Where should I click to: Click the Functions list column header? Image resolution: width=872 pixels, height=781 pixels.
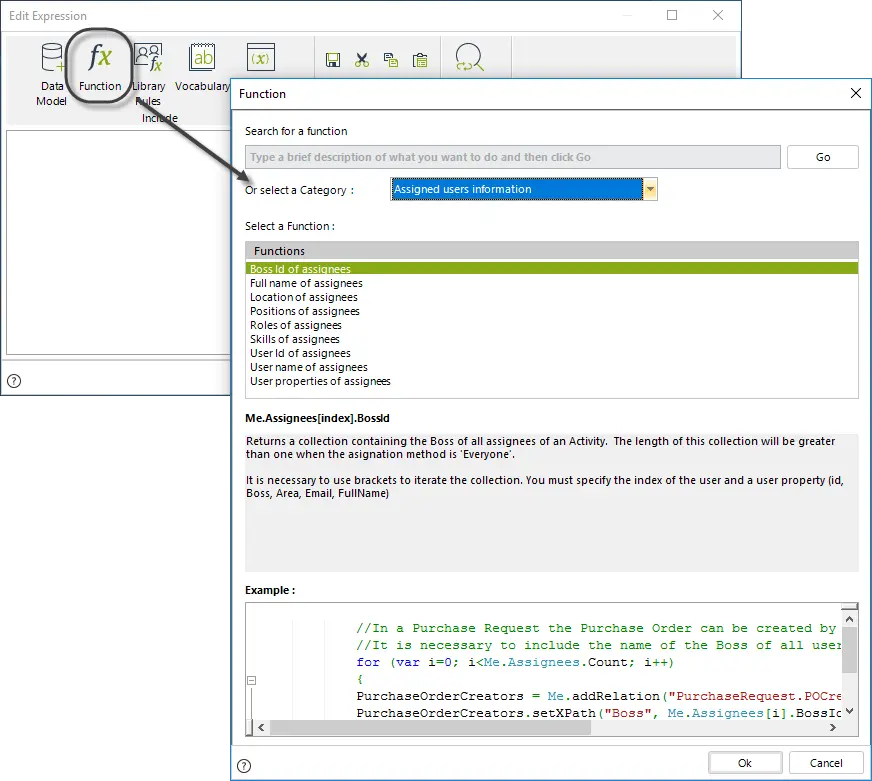click(552, 251)
